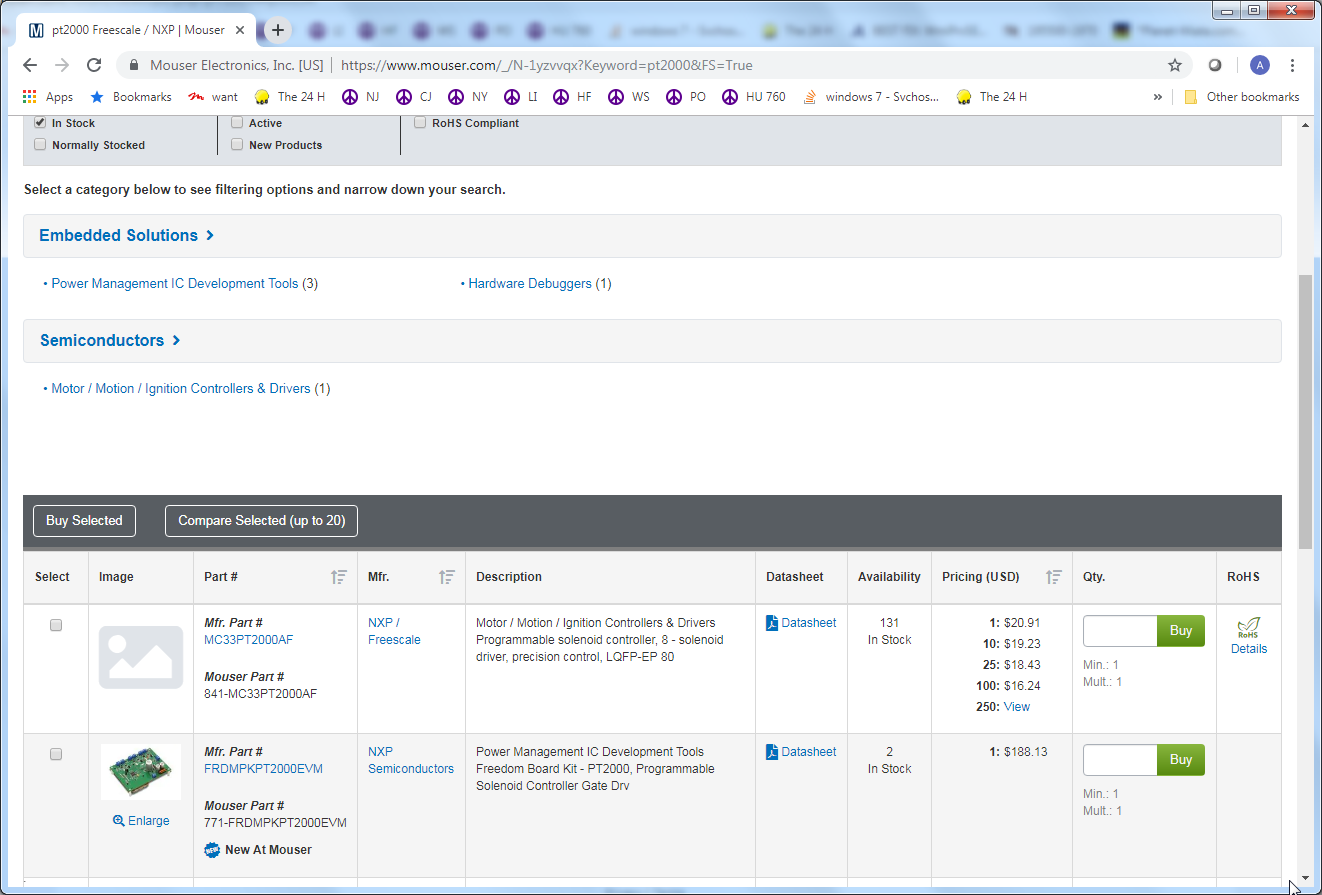This screenshot has width=1322, height=895.
Task: Select the MC33PT2000AF row checkbox
Action: coord(56,625)
